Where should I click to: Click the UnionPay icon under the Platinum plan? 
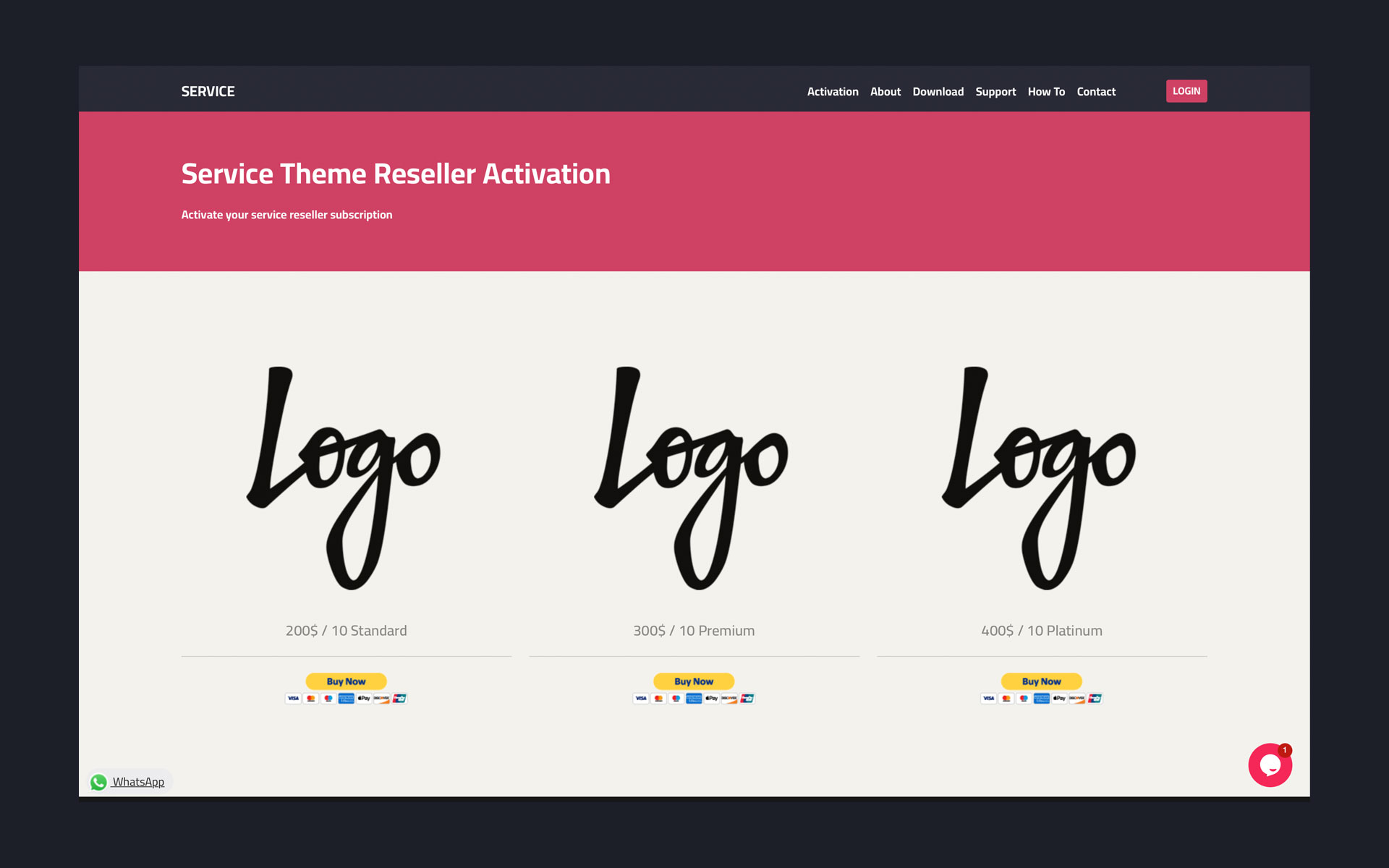[1094, 698]
